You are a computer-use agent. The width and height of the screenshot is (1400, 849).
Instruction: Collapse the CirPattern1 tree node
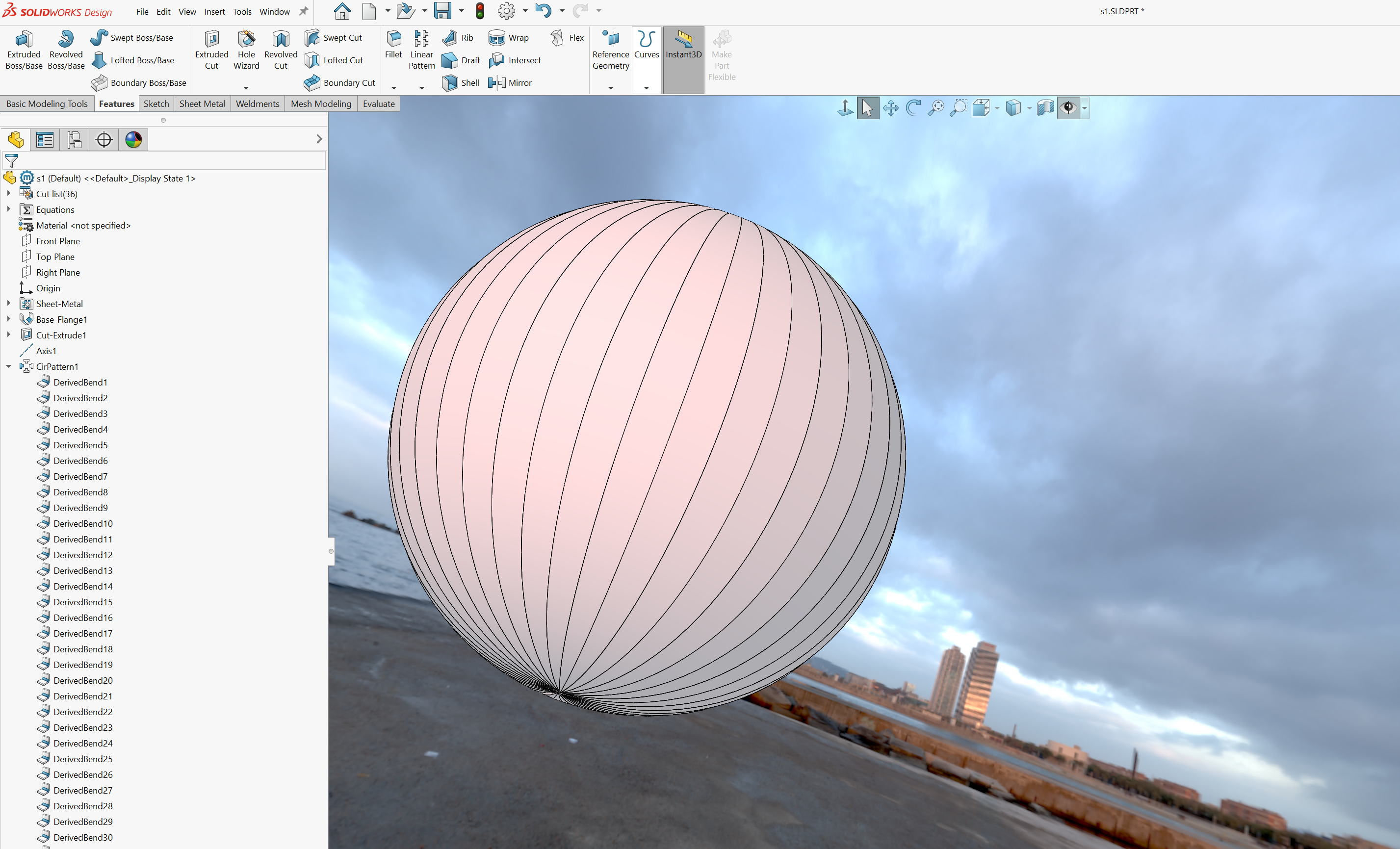click(8, 366)
